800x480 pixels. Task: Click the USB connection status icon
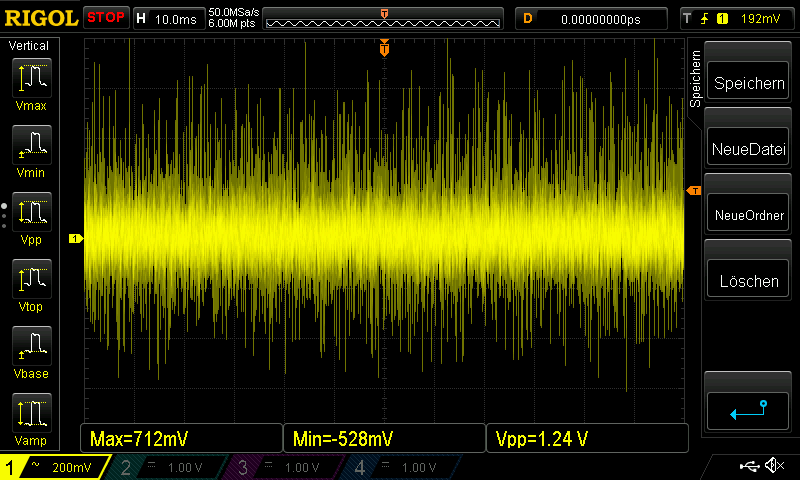pyautogui.click(x=750, y=466)
